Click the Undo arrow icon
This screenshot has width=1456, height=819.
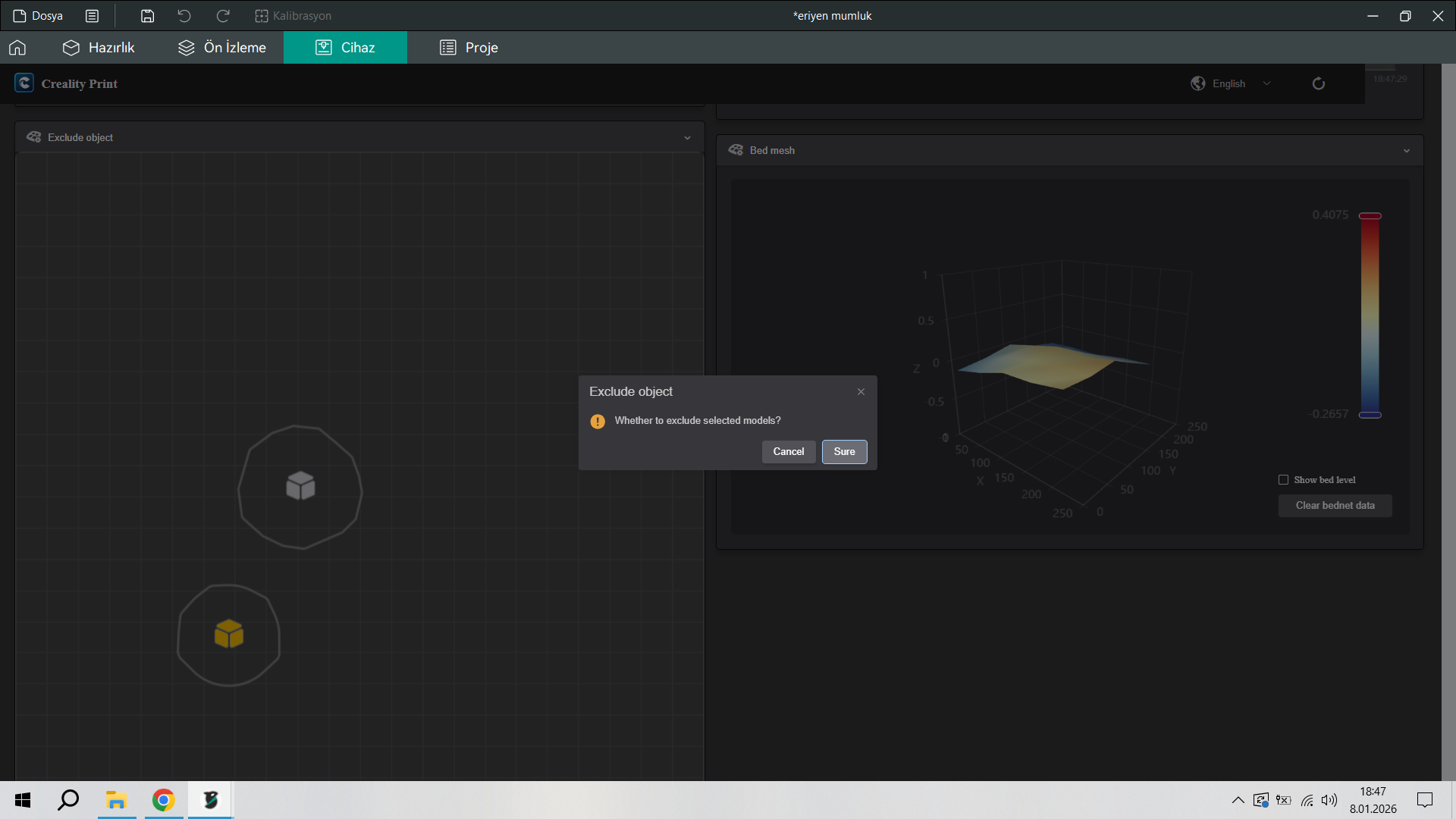(x=184, y=16)
